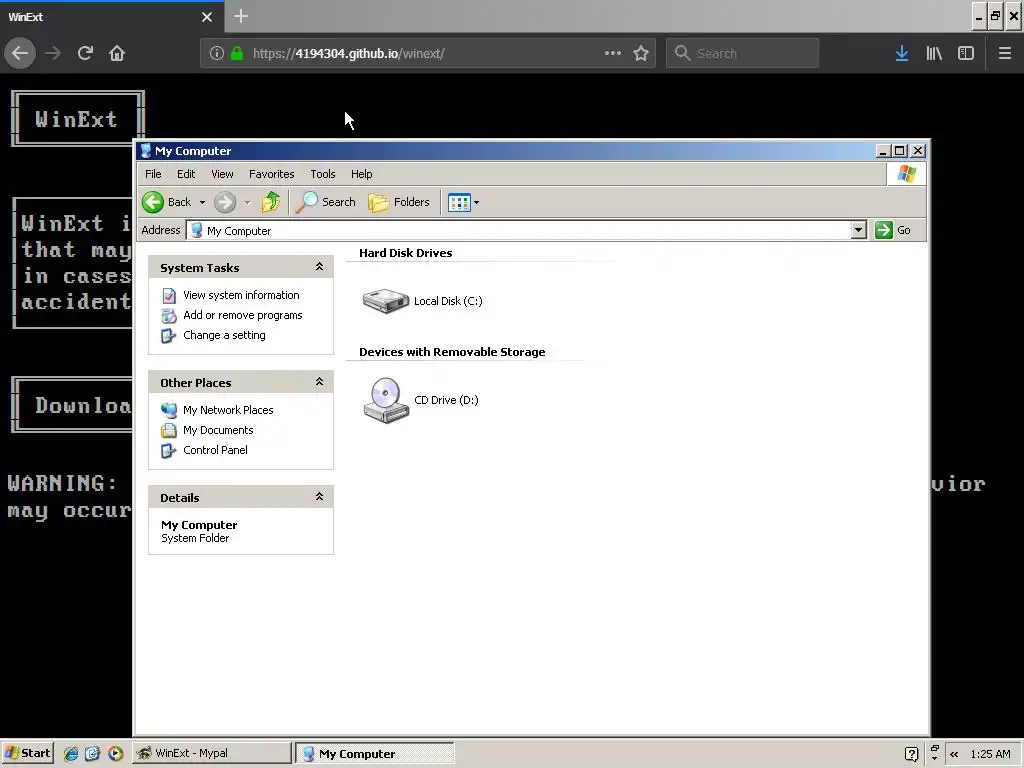The image size is (1024, 768).
Task: Click the green padlock icon
Action: [x=236, y=53]
